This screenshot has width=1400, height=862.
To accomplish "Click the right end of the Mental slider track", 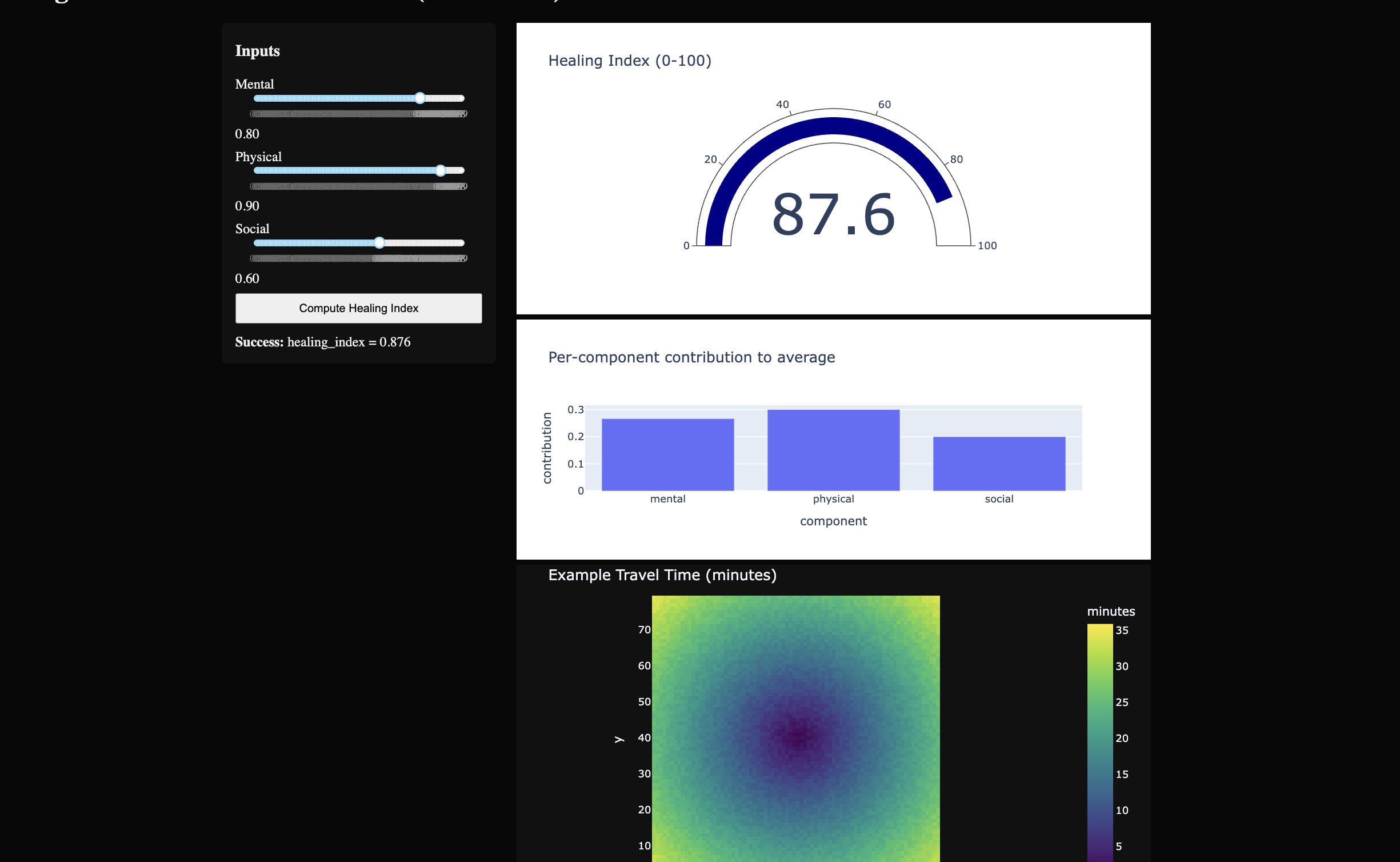I will coord(462,98).
